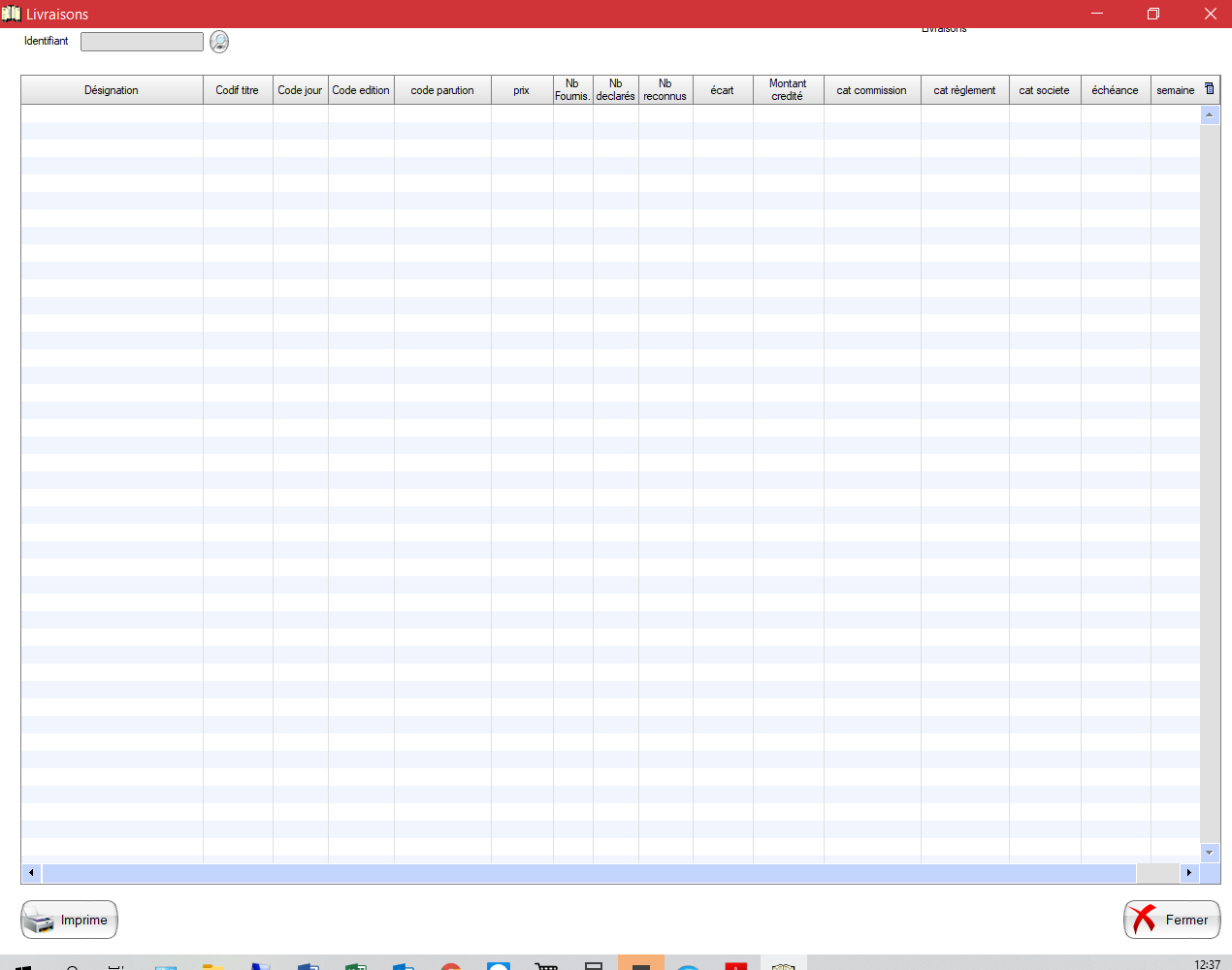Sort by the cat règlement column
Viewport: 1232px width, 970px height.
point(964,90)
